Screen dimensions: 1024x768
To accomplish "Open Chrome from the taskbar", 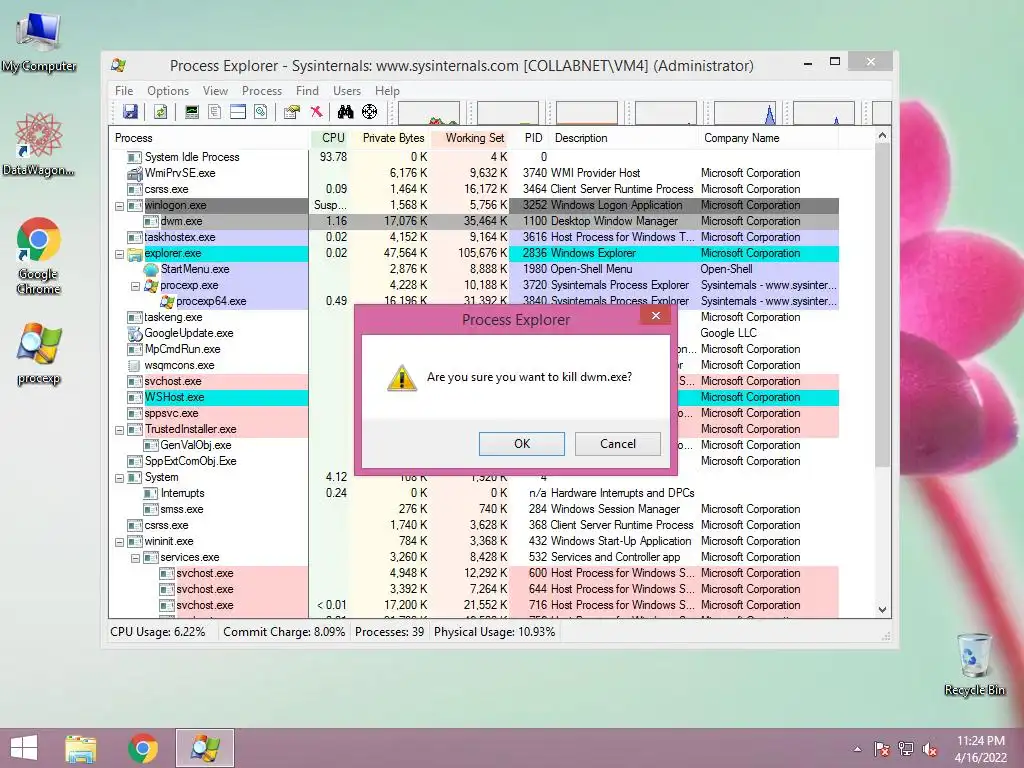I will [142, 748].
